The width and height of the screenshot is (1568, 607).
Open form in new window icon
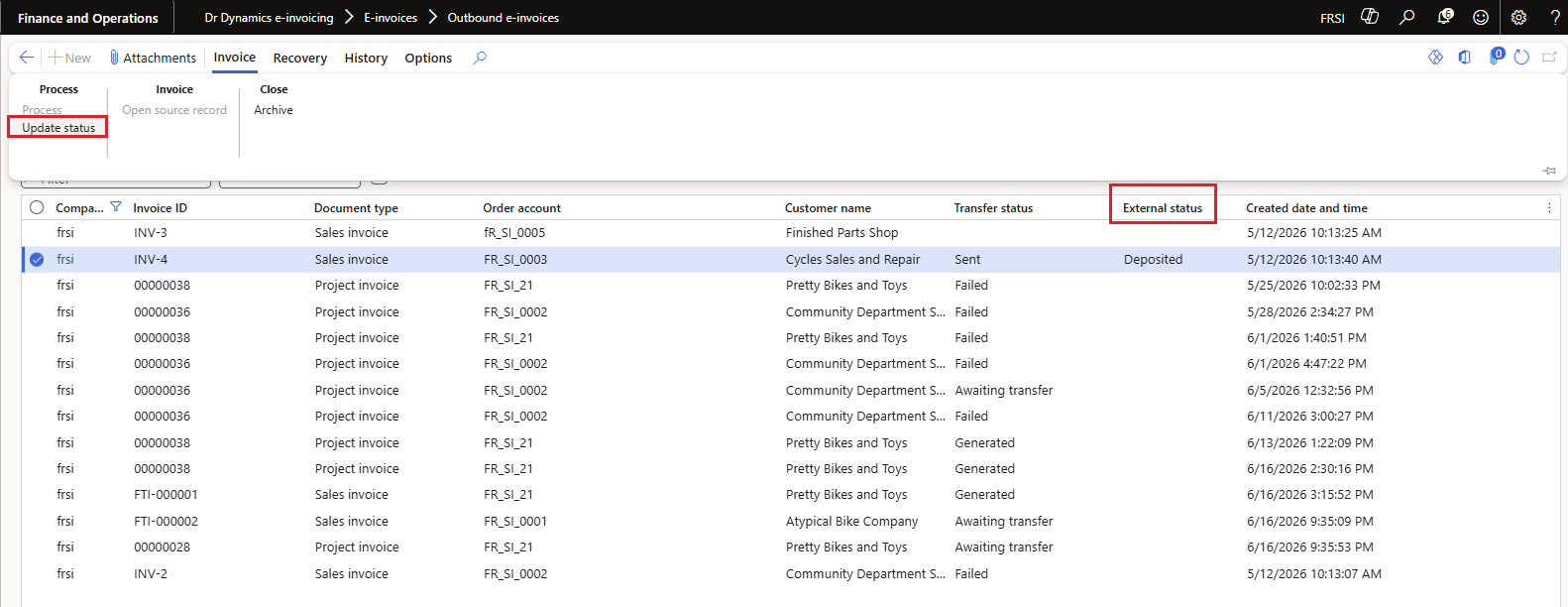[x=1550, y=58]
